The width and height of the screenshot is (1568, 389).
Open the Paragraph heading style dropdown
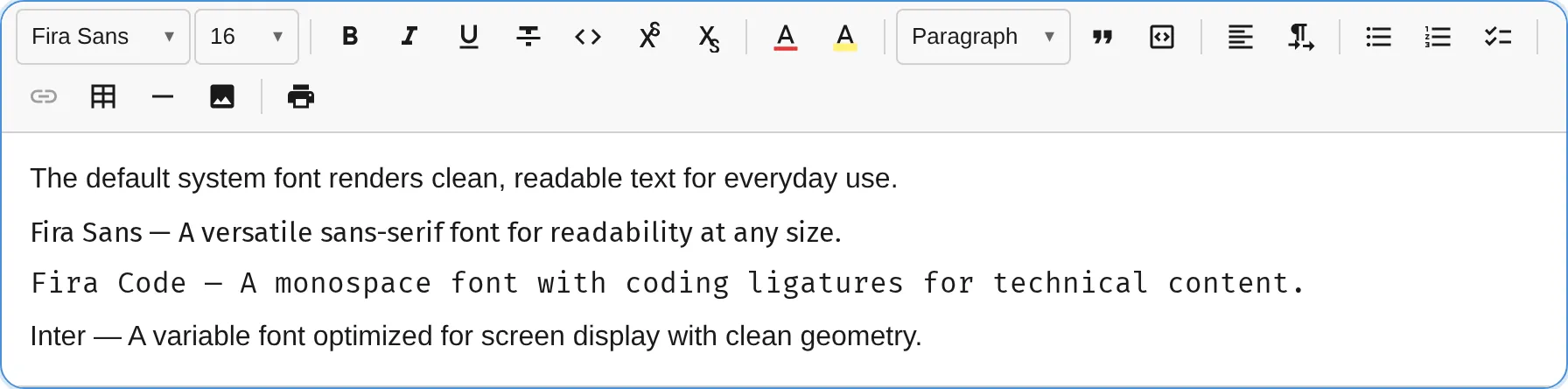coord(983,37)
